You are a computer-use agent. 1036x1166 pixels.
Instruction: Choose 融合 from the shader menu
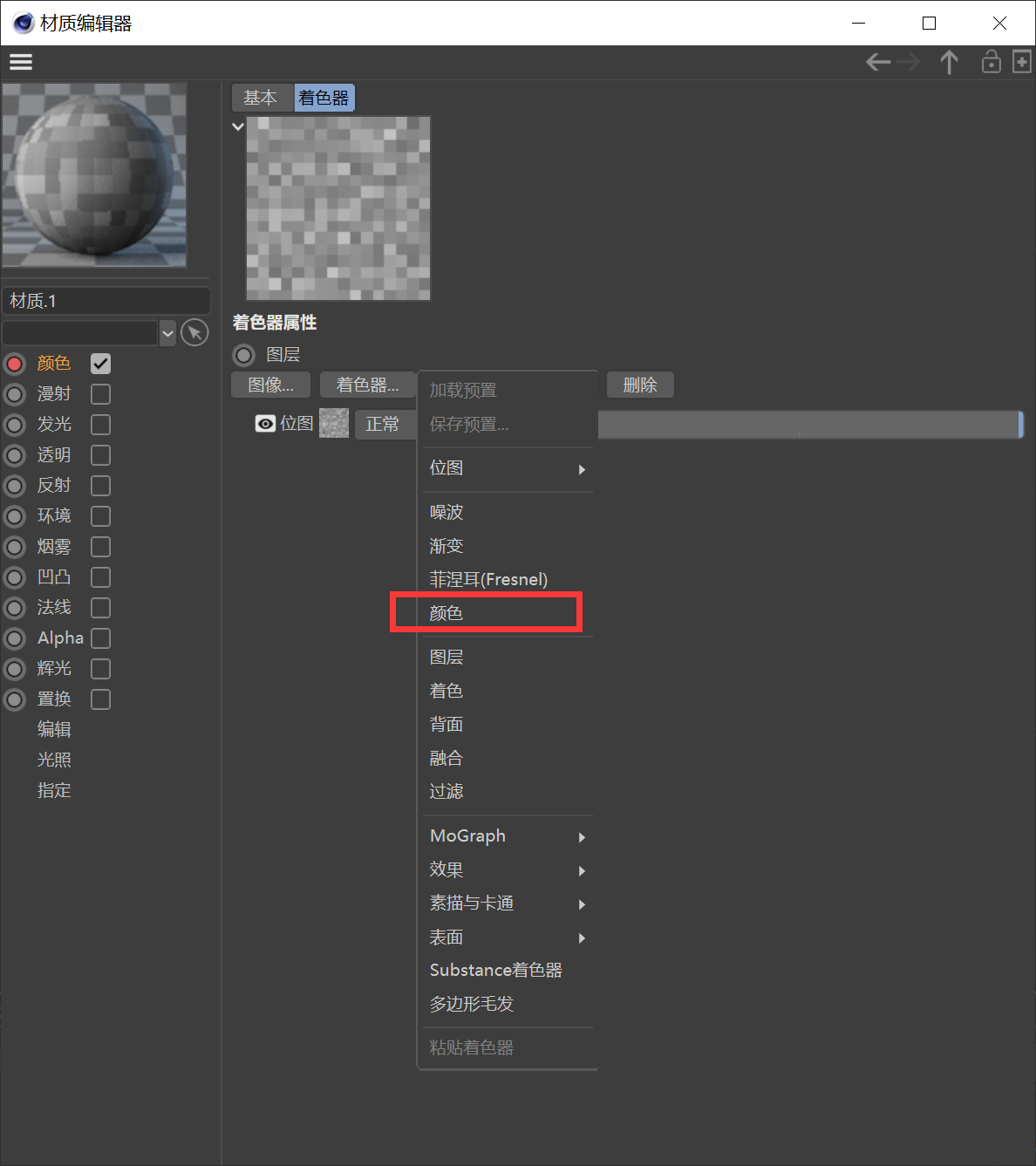pyautogui.click(x=507, y=758)
